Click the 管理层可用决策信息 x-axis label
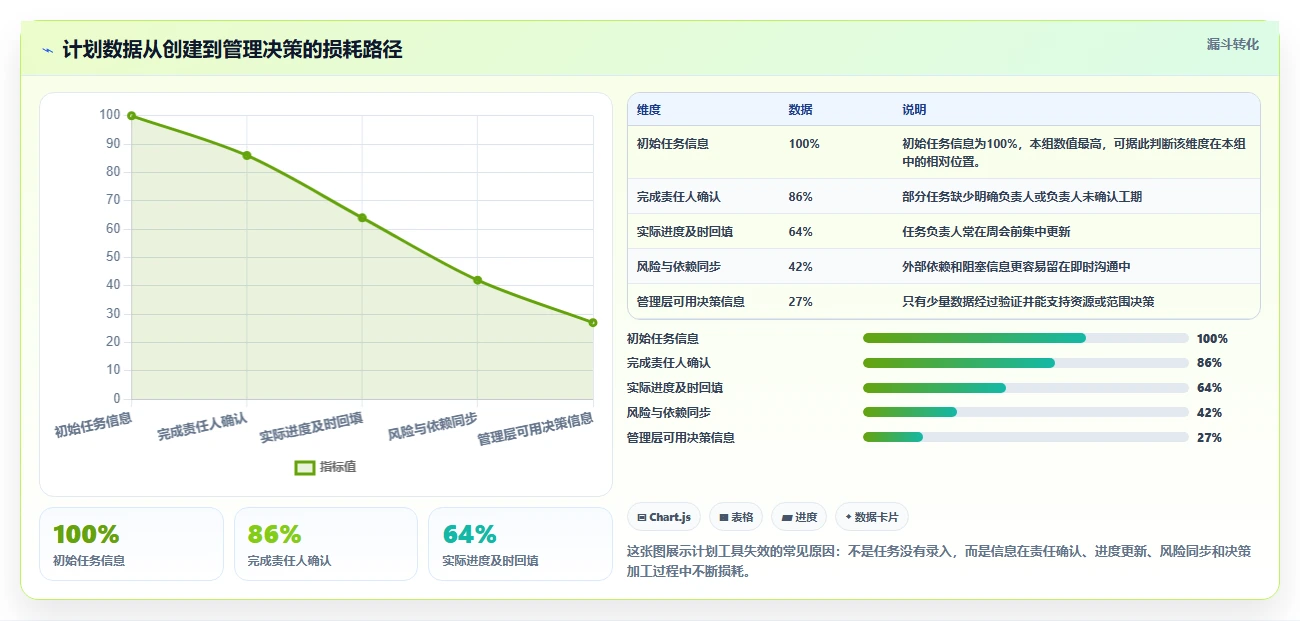This screenshot has height=621, width=1300. coord(535,427)
